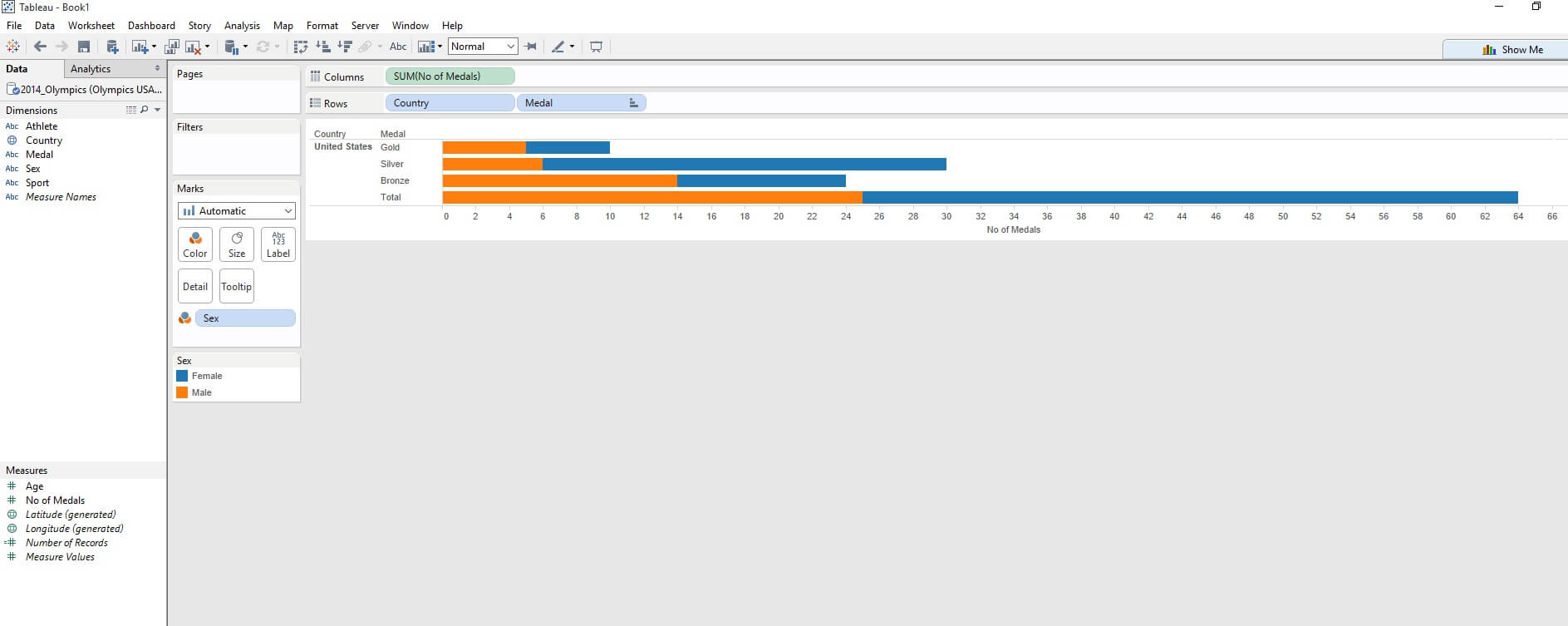
Task: Open the 2014_Olympics data source
Action: pyautogui.click(x=84, y=90)
